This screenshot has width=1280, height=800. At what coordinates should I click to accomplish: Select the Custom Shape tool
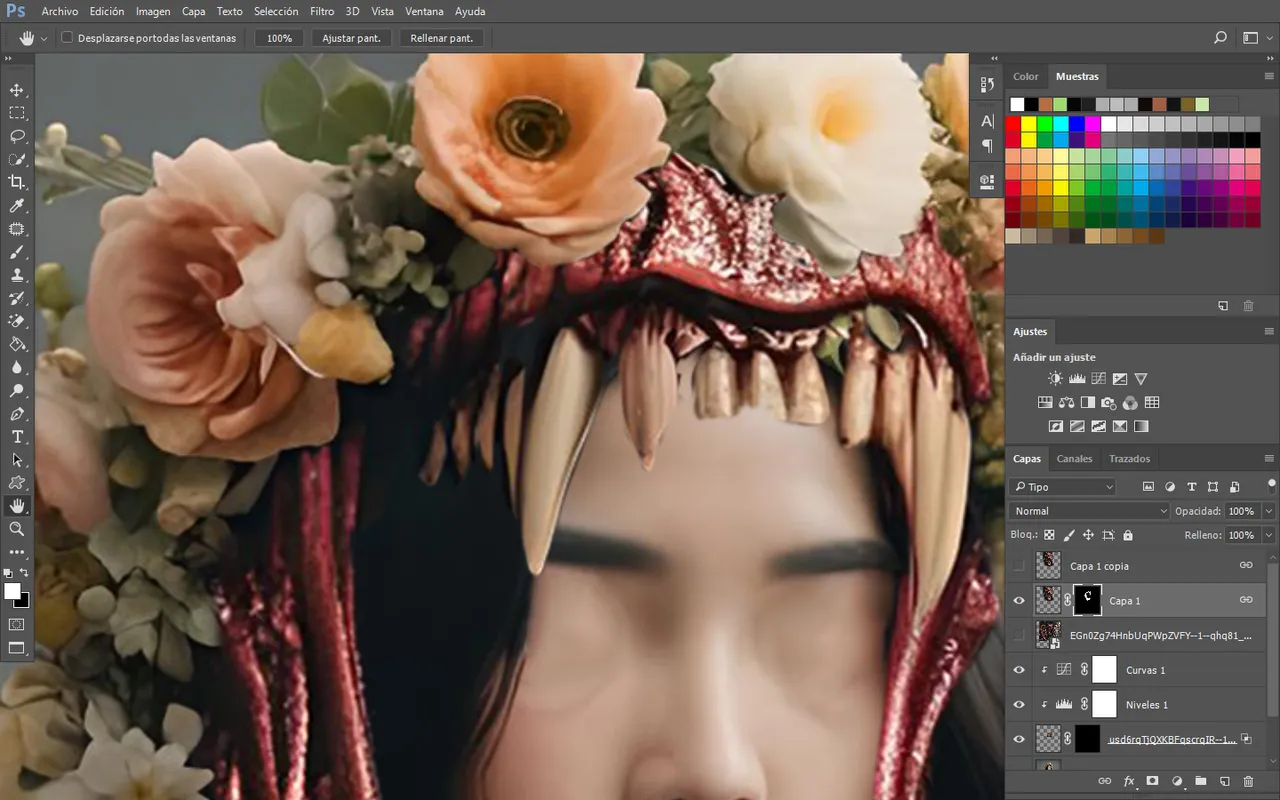click(x=17, y=483)
